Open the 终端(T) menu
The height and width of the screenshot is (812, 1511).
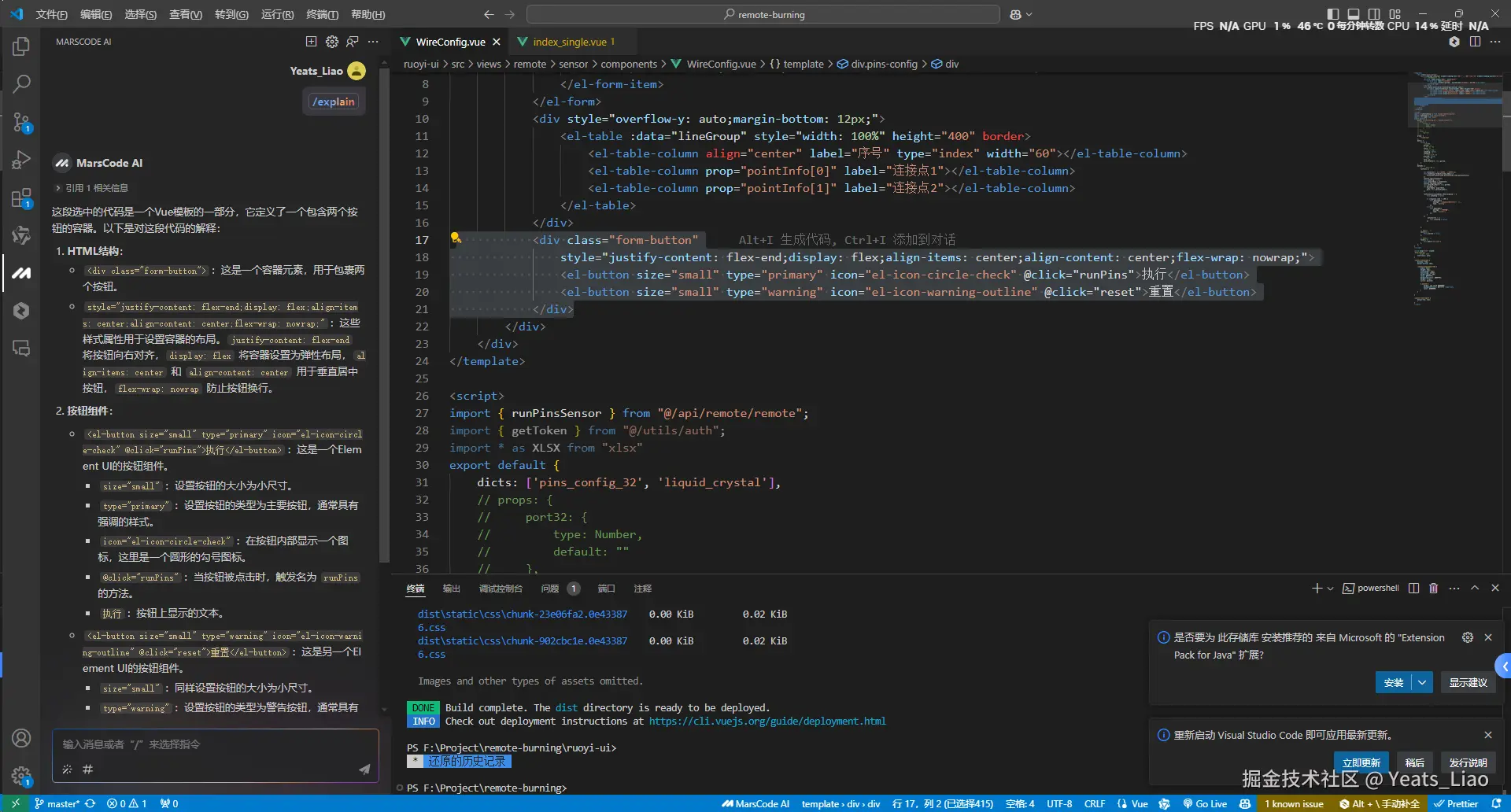click(x=322, y=14)
